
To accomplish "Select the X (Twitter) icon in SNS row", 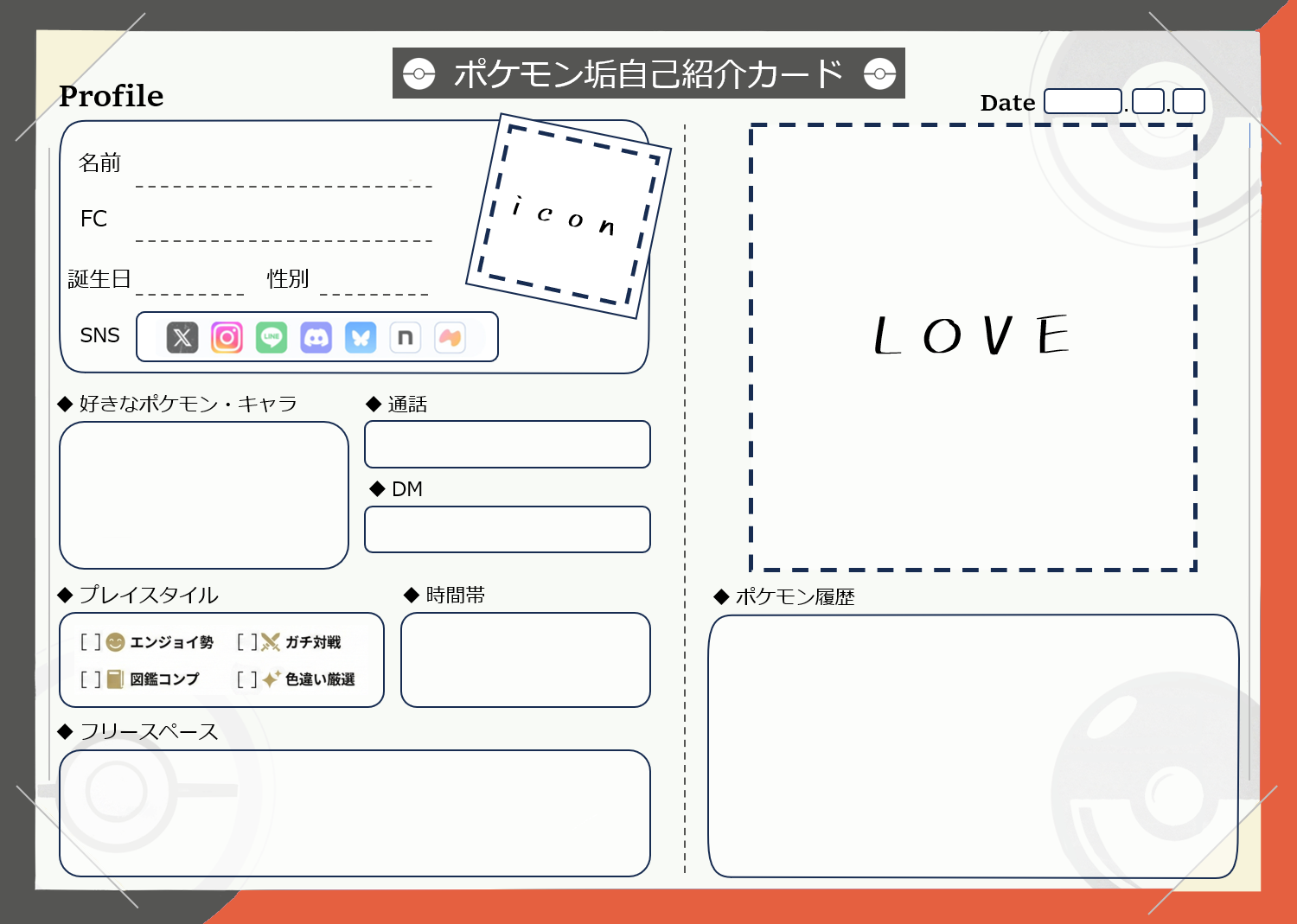I will pos(182,337).
